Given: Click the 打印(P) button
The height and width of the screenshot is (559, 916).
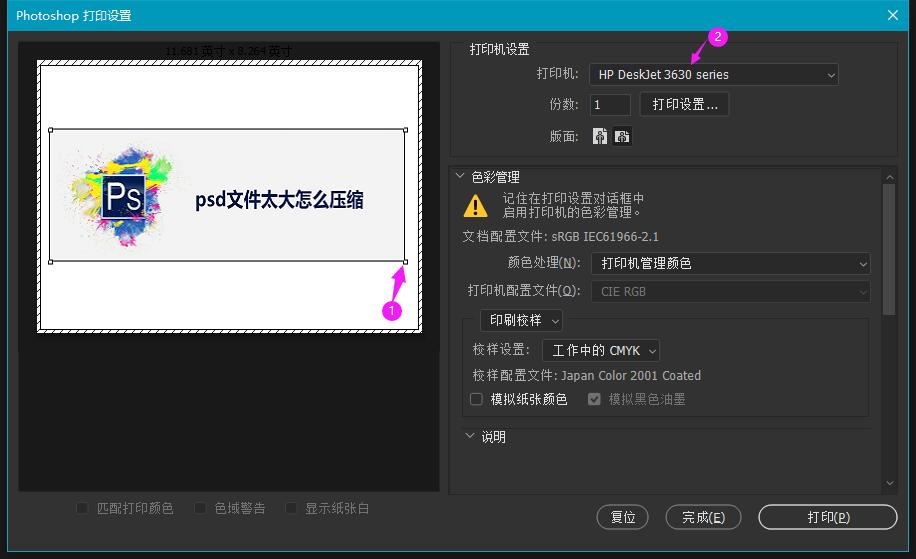Looking at the screenshot, I should [x=828, y=518].
